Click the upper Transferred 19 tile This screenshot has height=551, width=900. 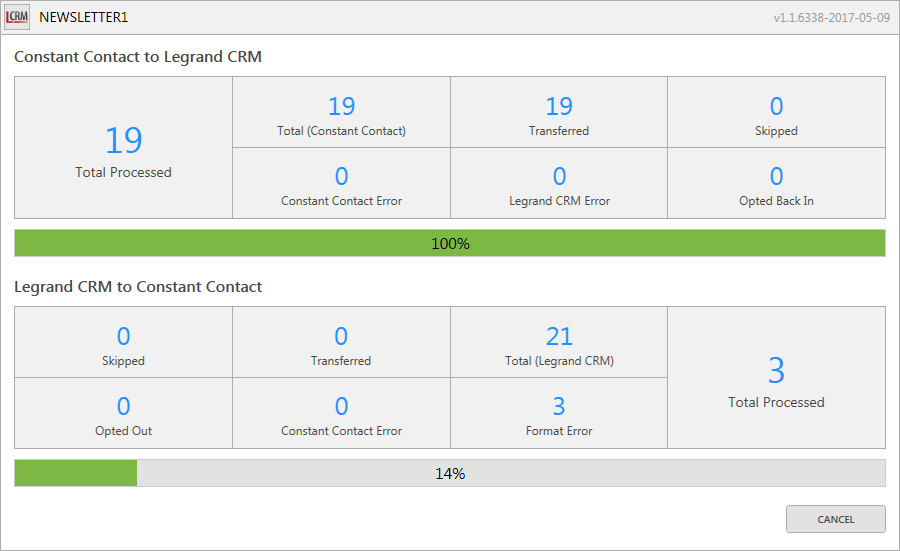(x=558, y=113)
